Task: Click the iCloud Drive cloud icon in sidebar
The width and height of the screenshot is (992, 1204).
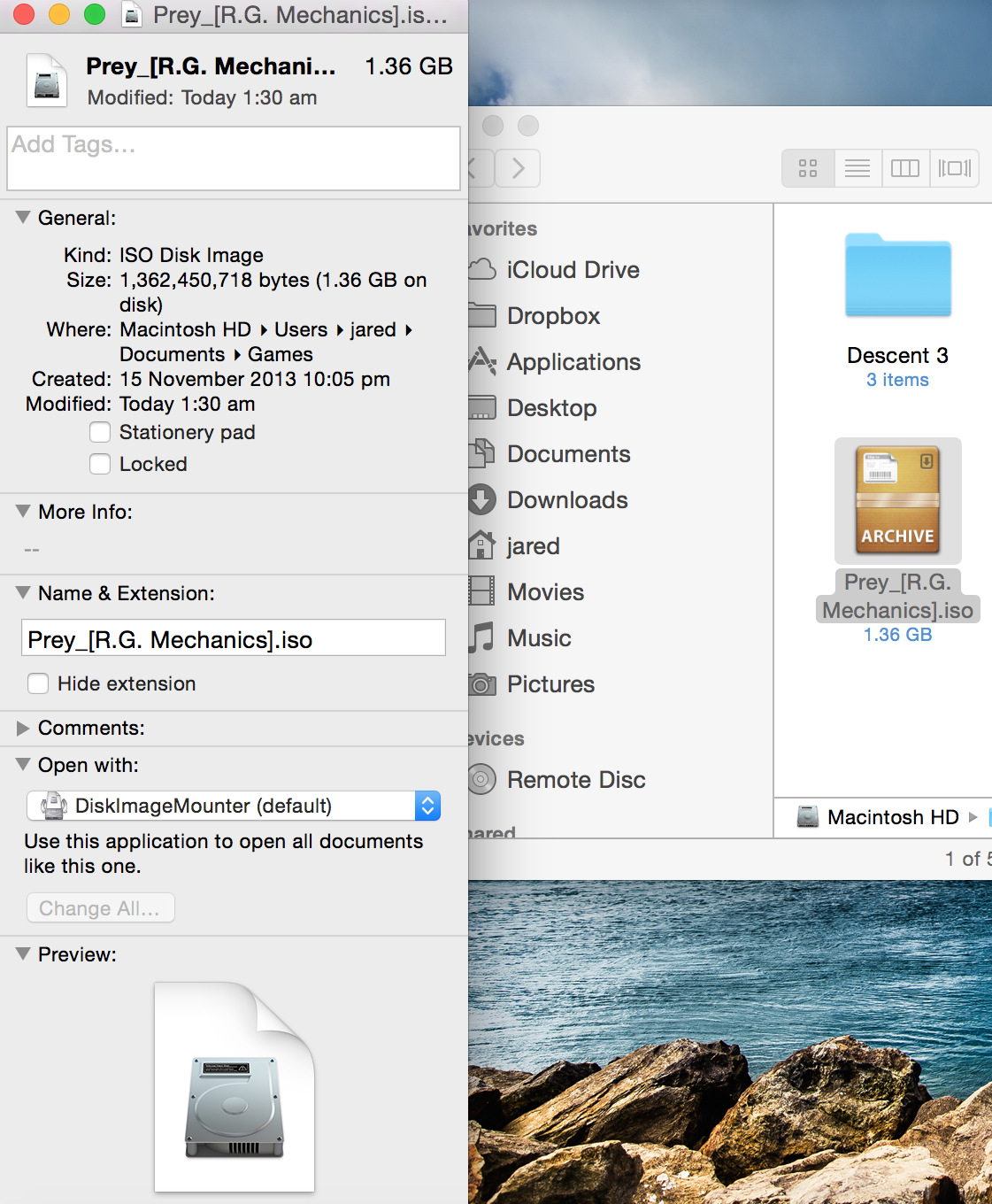Action: tap(482, 269)
